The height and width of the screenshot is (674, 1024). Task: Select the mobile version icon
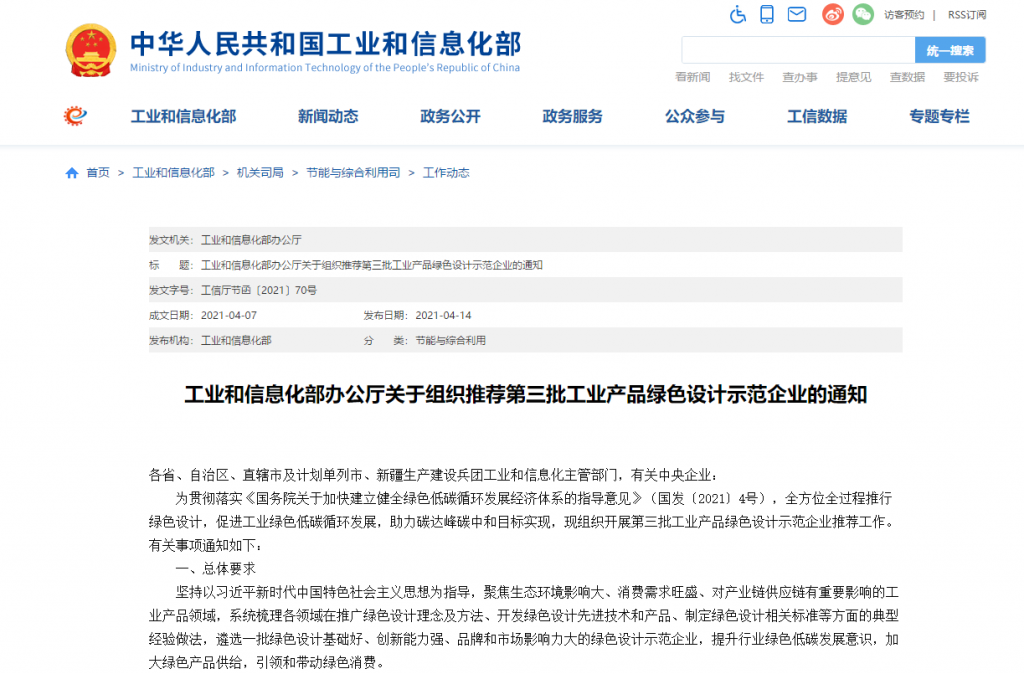click(767, 15)
